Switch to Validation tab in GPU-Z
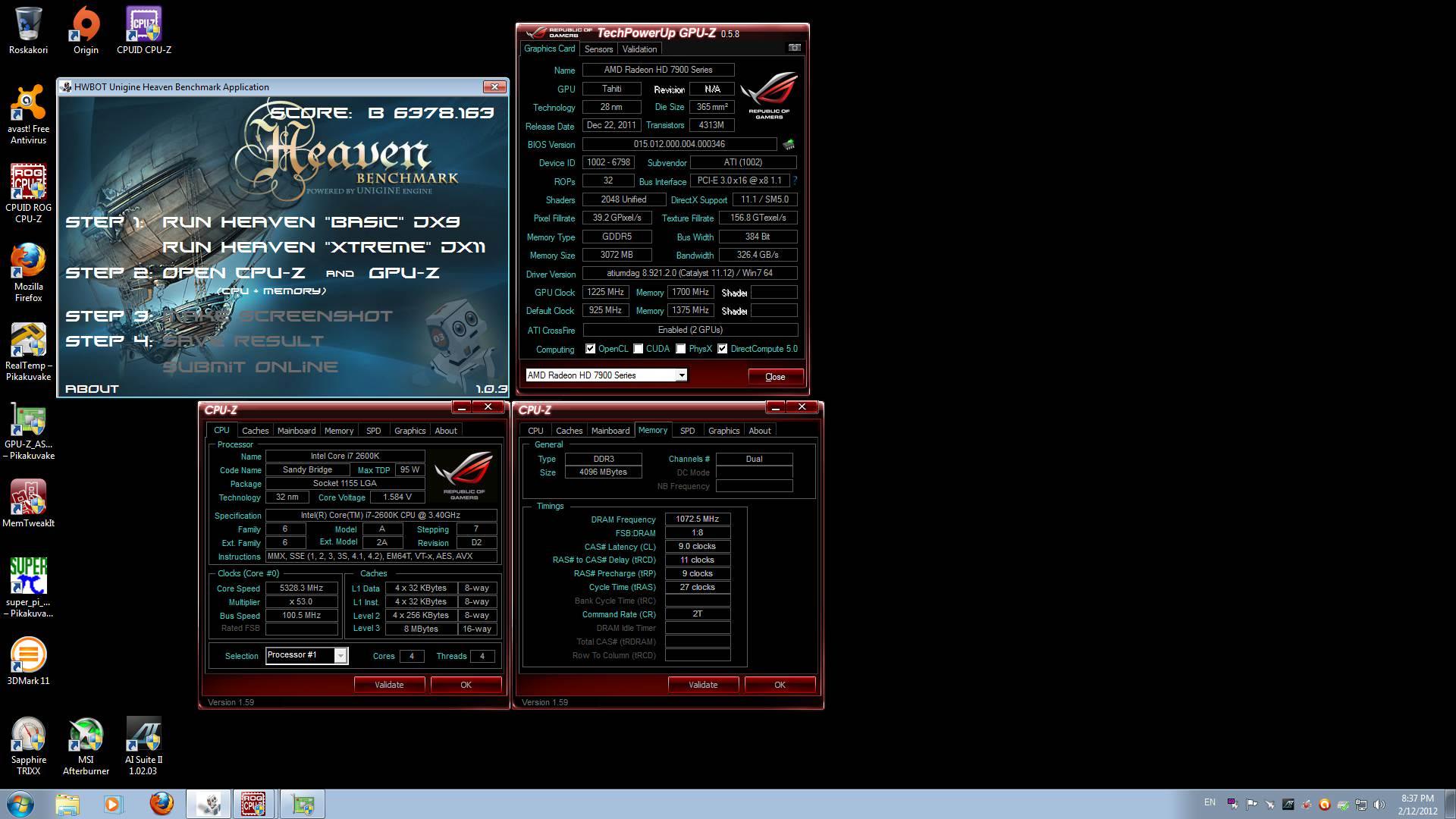The height and width of the screenshot is (819, 1456). point(639,49)
